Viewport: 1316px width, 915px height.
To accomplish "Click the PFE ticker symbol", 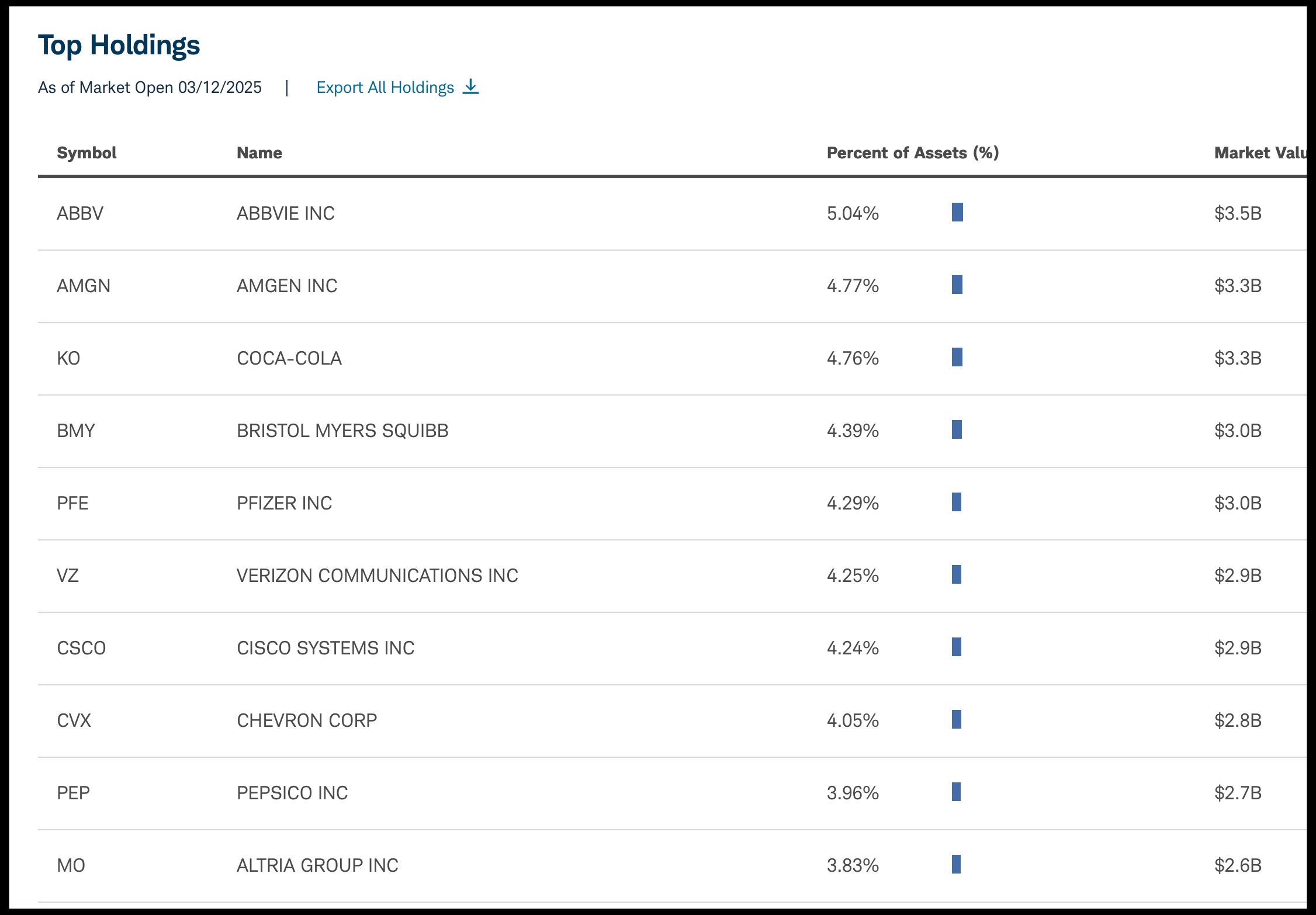I will (x=72, y=503).
